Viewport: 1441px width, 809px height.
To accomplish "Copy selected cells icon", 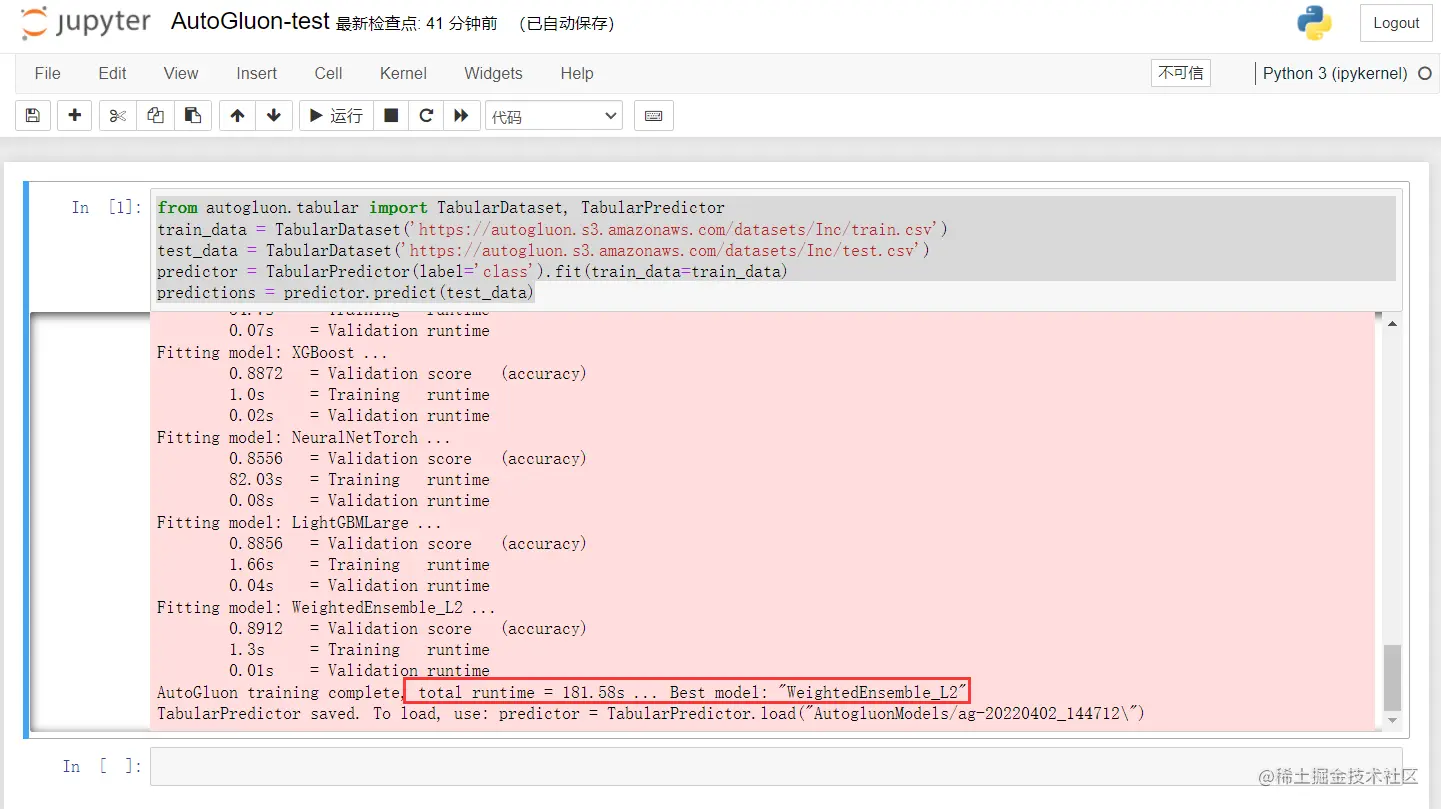I will (x=155, y=116).
